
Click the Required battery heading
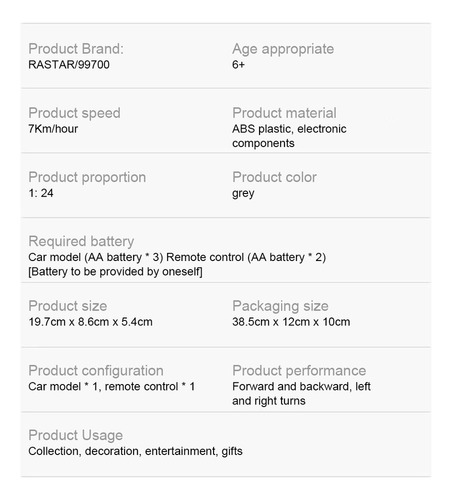[81, 242]
